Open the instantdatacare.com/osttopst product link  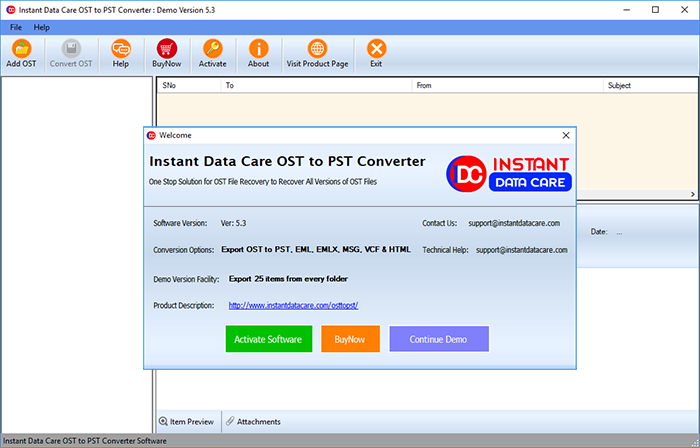coord(293,305)
